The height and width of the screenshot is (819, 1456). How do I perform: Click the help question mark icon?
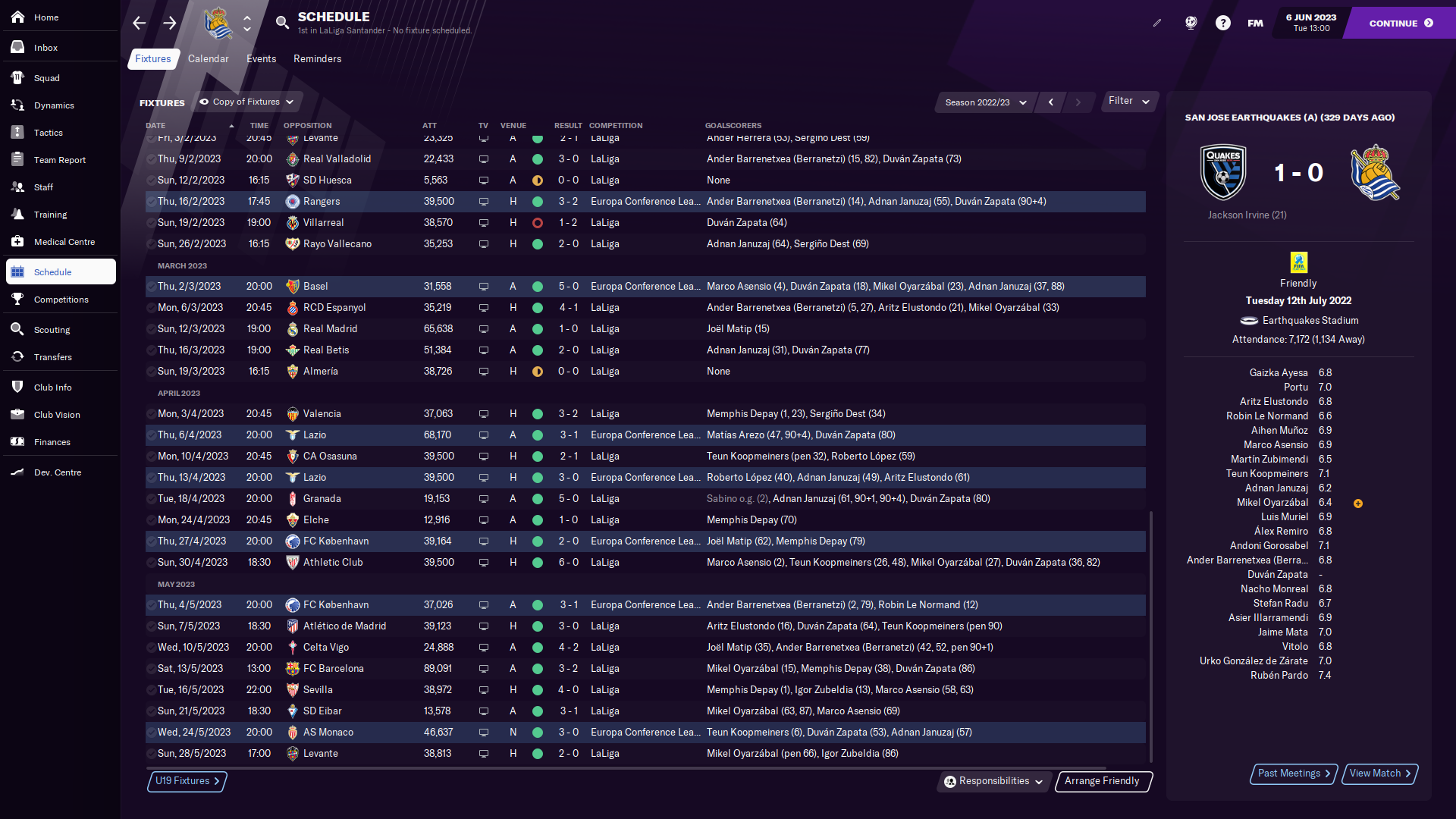(x=1222, y=24)
